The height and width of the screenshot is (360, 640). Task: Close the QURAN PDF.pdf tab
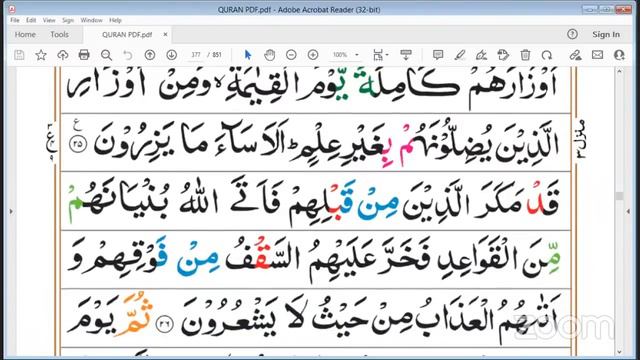tap(165, 35)
